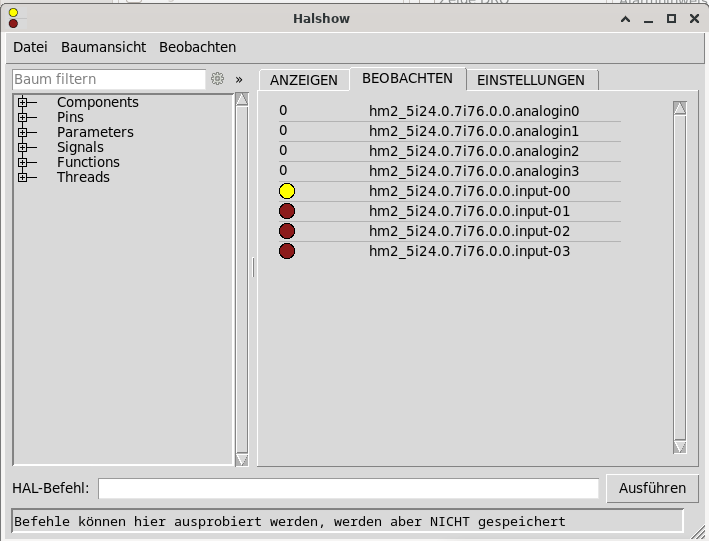This screenshot has height=541, width=709.
Task: Expand the Pins tree node
Action: pos(22,117)
